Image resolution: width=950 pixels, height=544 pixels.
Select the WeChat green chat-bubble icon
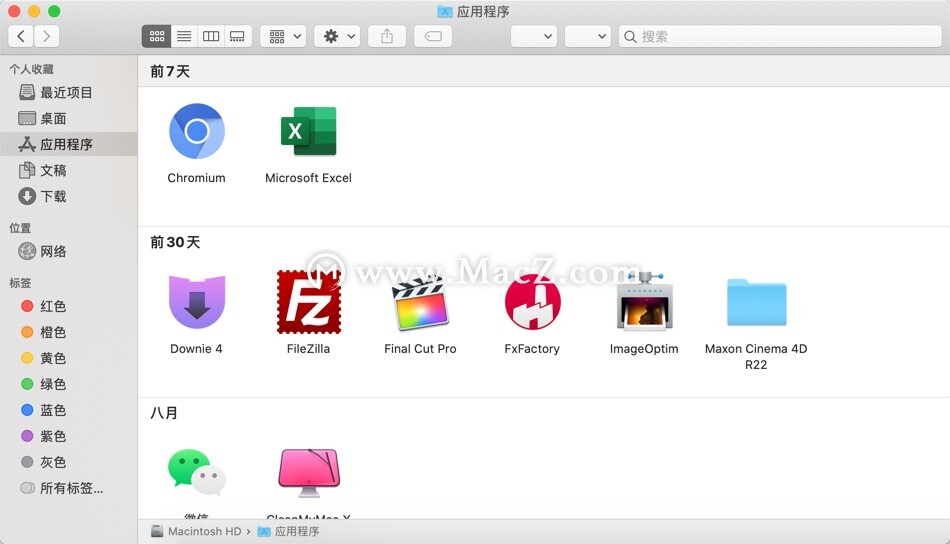(x=196, y=472)
